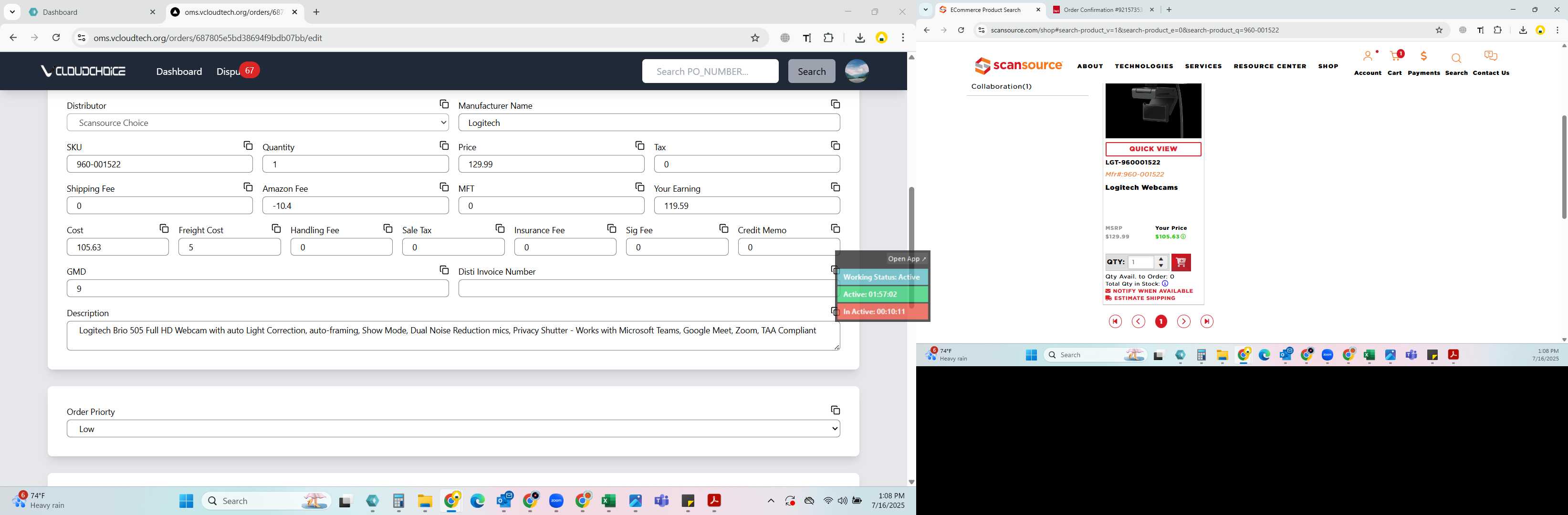Open the ABOUT menu
The height and width of the screenshot is (515, 1568).
tap(1089, 66)
